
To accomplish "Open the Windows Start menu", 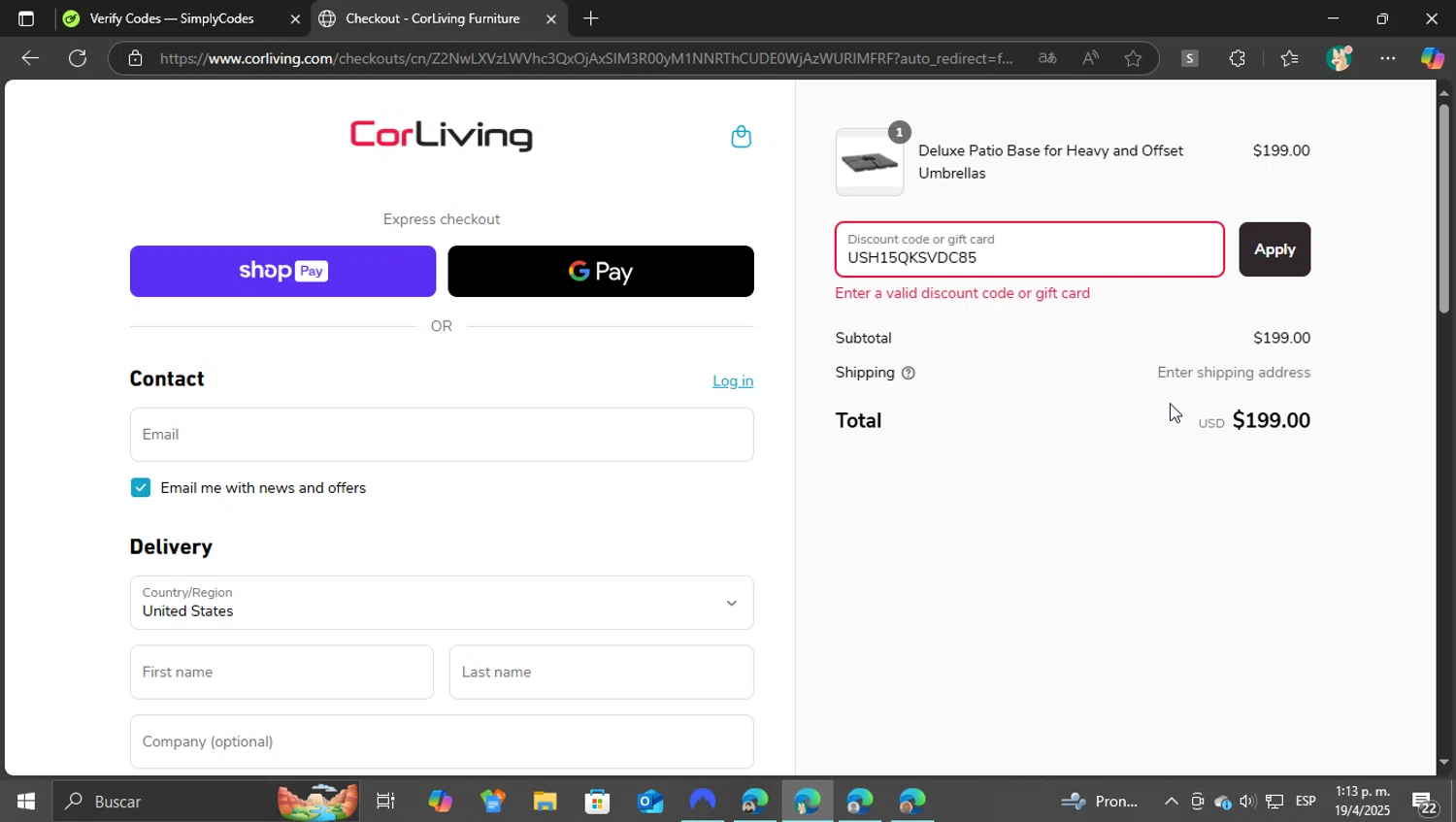I will (26, 802).
